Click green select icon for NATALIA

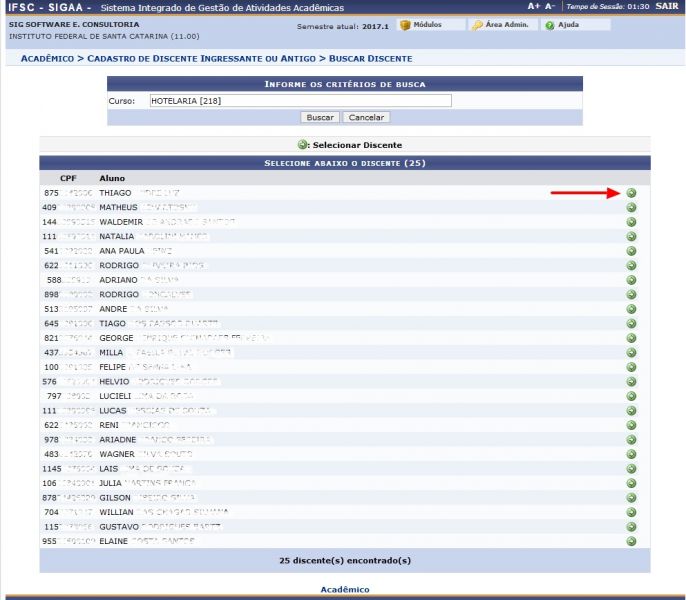coord(631,237)
